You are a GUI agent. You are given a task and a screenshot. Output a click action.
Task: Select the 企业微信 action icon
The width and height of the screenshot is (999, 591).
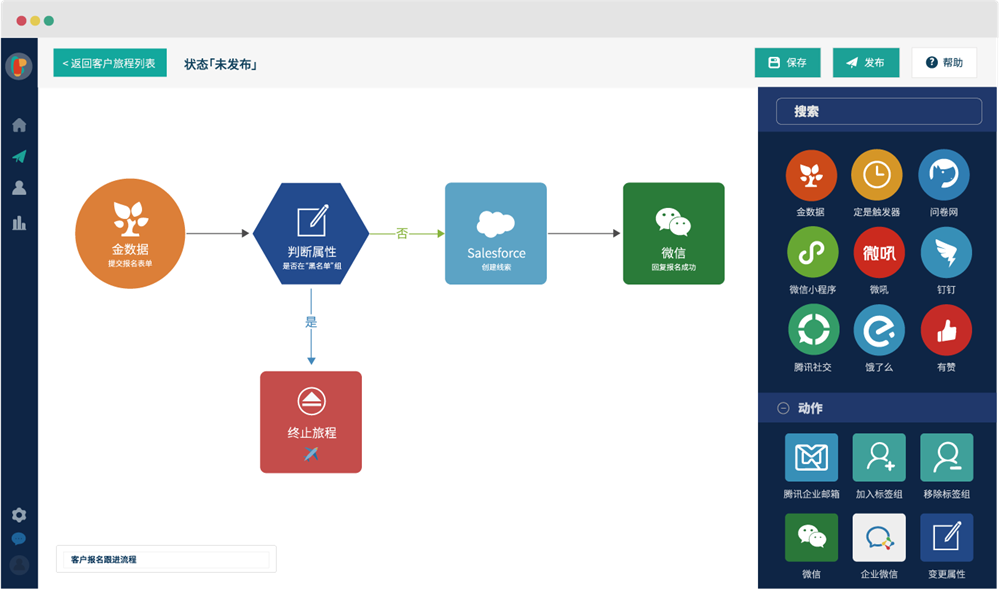[879, 538]
